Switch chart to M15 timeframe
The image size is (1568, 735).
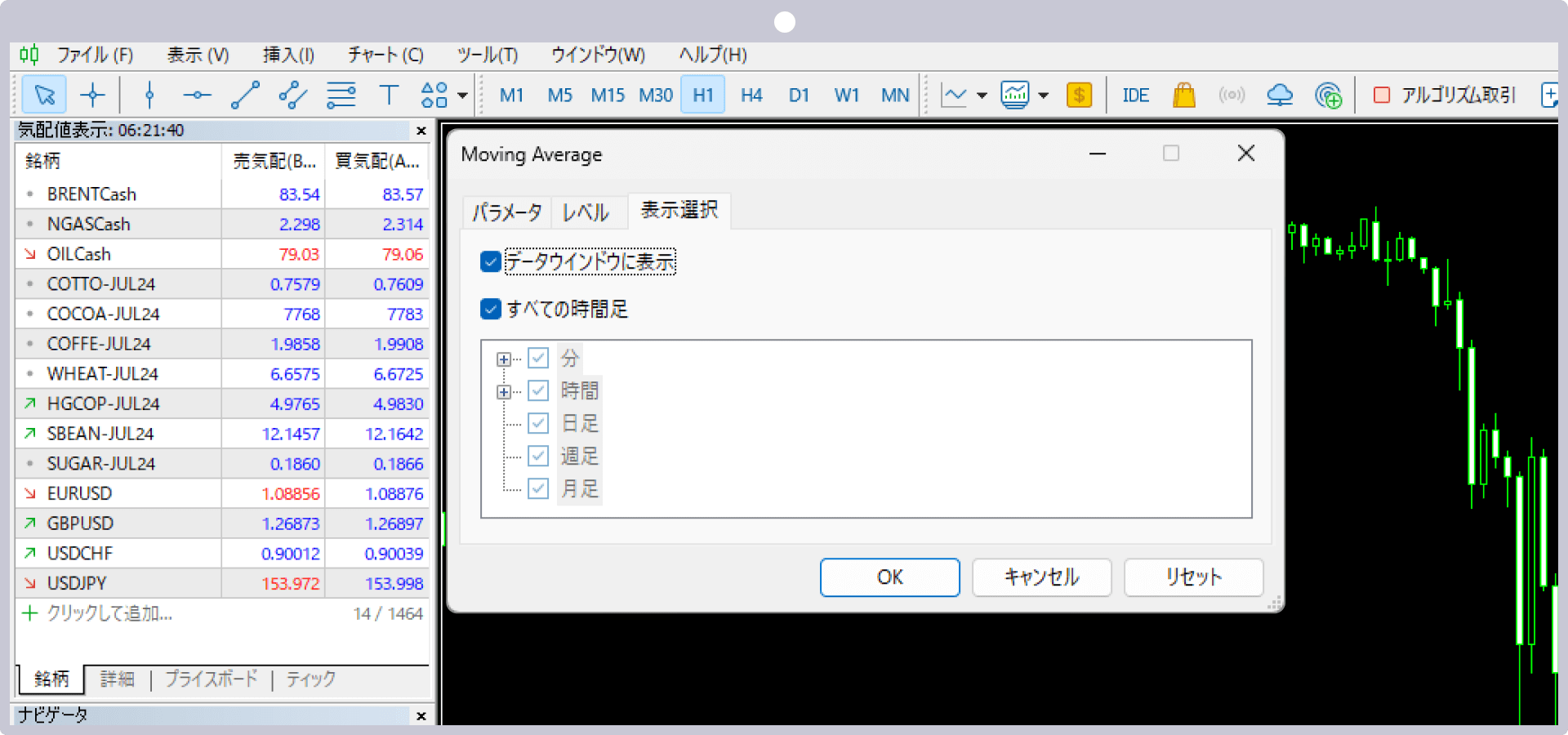(x=608, y=96)
